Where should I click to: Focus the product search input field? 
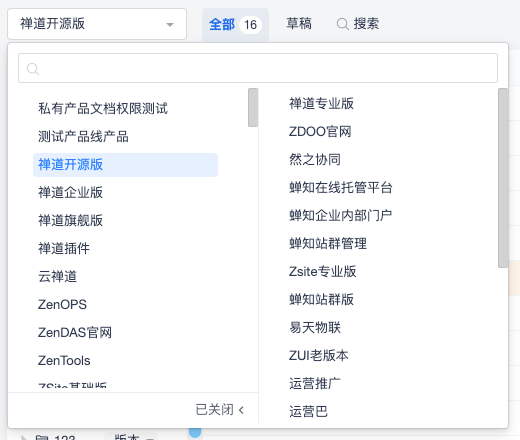click(258, 68)
